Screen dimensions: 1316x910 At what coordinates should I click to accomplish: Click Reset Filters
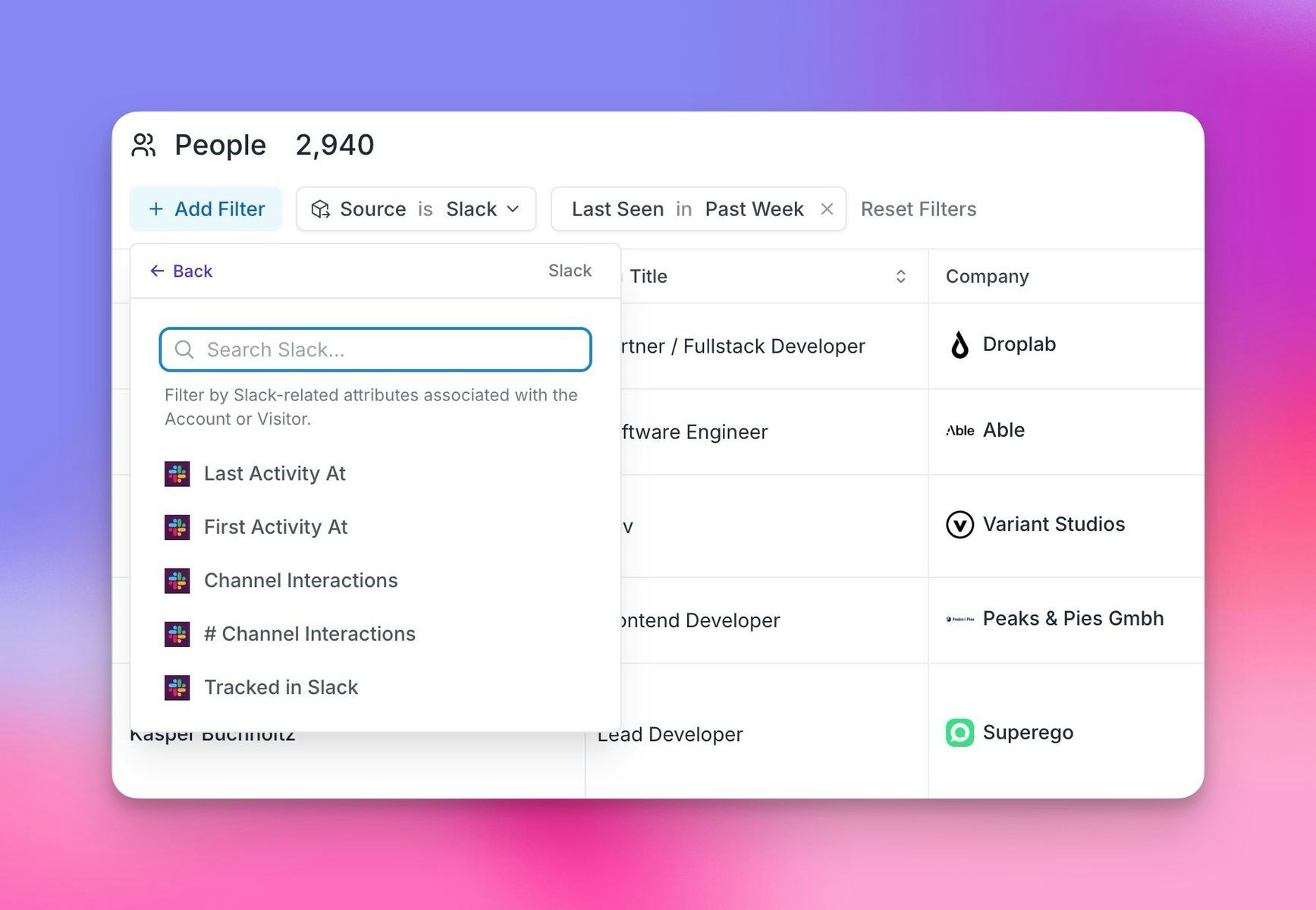(919, 209)
